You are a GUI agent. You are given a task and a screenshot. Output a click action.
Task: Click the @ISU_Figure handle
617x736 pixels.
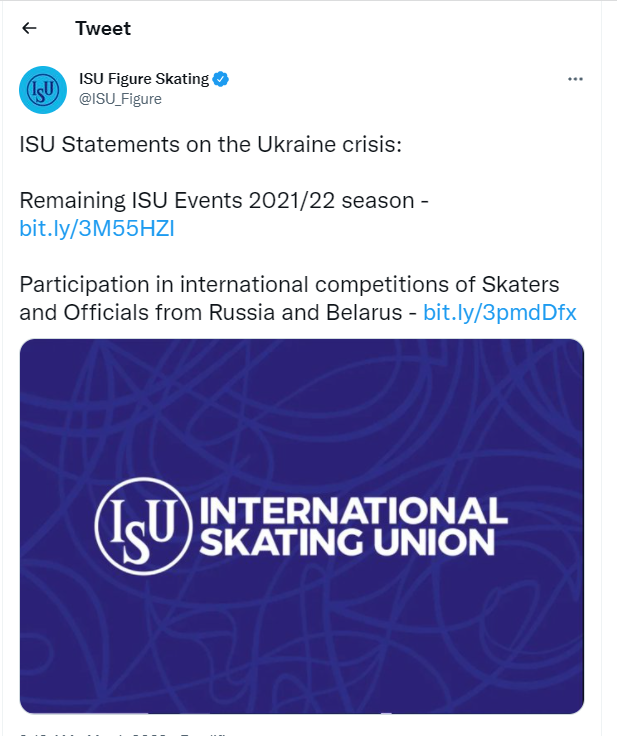point(120,99)
